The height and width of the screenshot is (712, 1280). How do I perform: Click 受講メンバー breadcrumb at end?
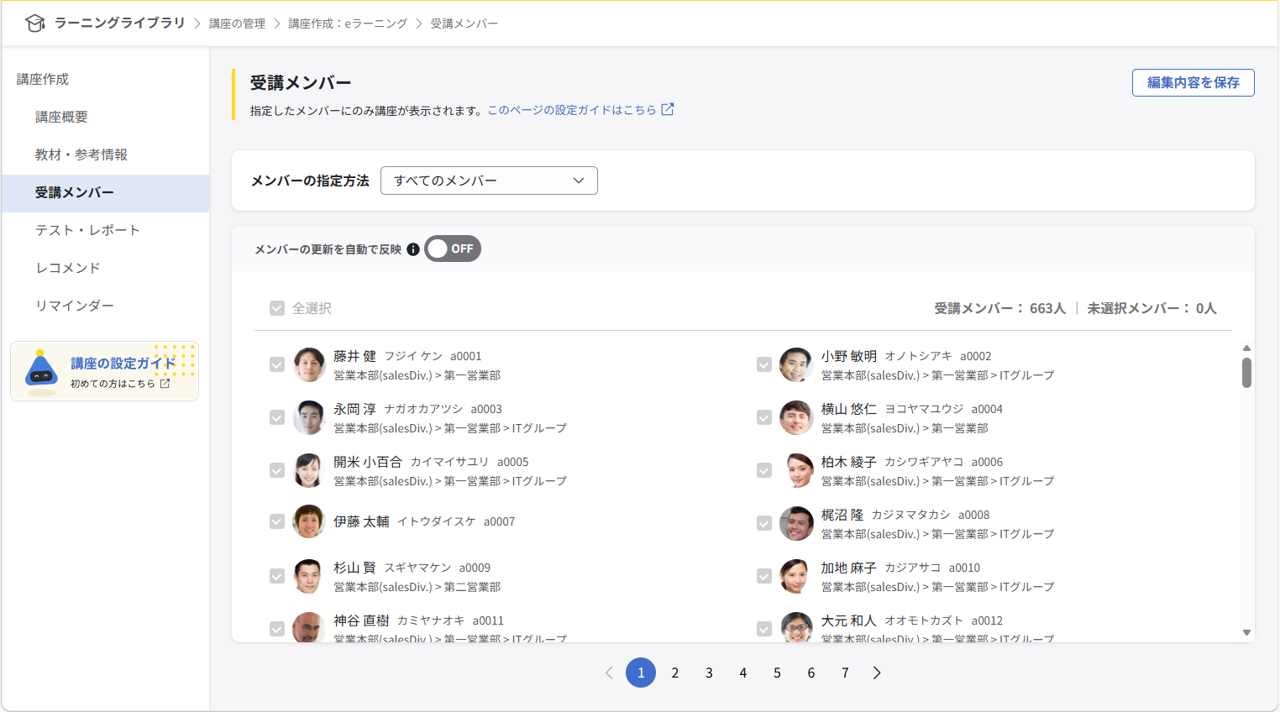(464, 23)
